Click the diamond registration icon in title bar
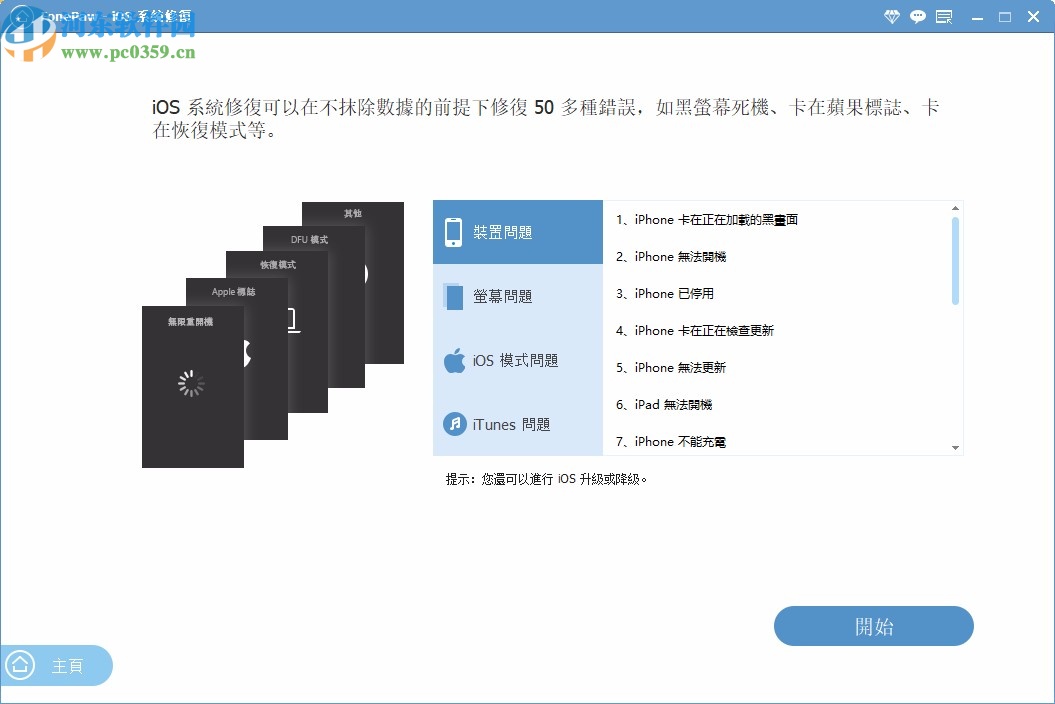1055x704 pixels. point(890,17)
